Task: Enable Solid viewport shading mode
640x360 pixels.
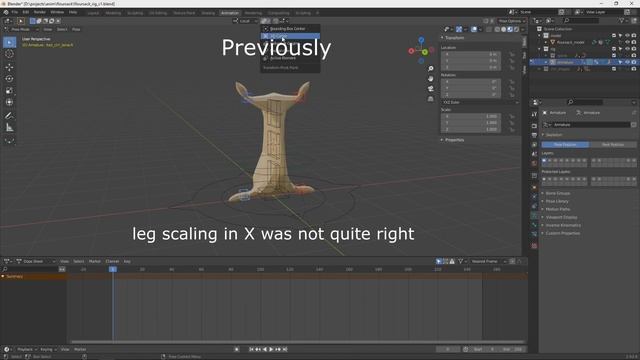Action: click(x=503, y=29)
